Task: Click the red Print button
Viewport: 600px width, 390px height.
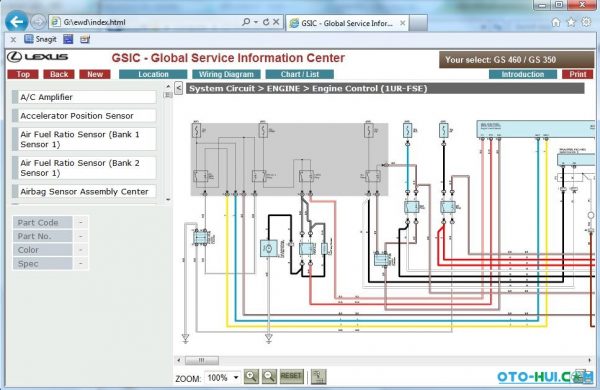Action: click(x=577, y=74)
